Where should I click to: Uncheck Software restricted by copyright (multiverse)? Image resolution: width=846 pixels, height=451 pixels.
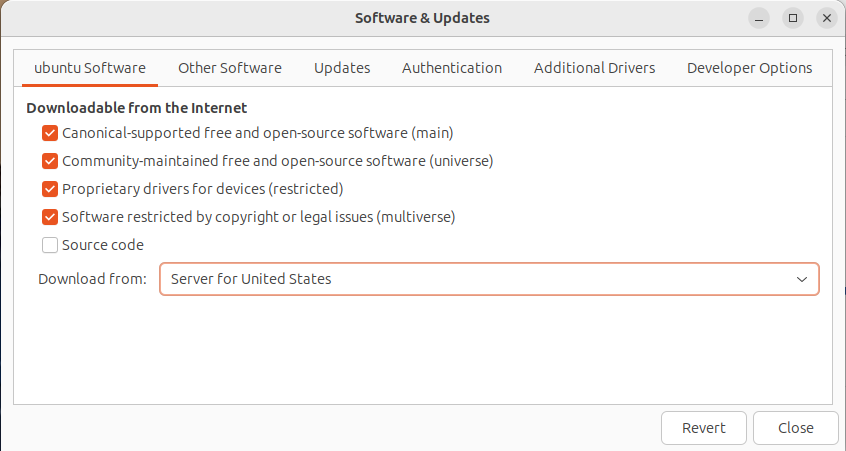[50, 216]
